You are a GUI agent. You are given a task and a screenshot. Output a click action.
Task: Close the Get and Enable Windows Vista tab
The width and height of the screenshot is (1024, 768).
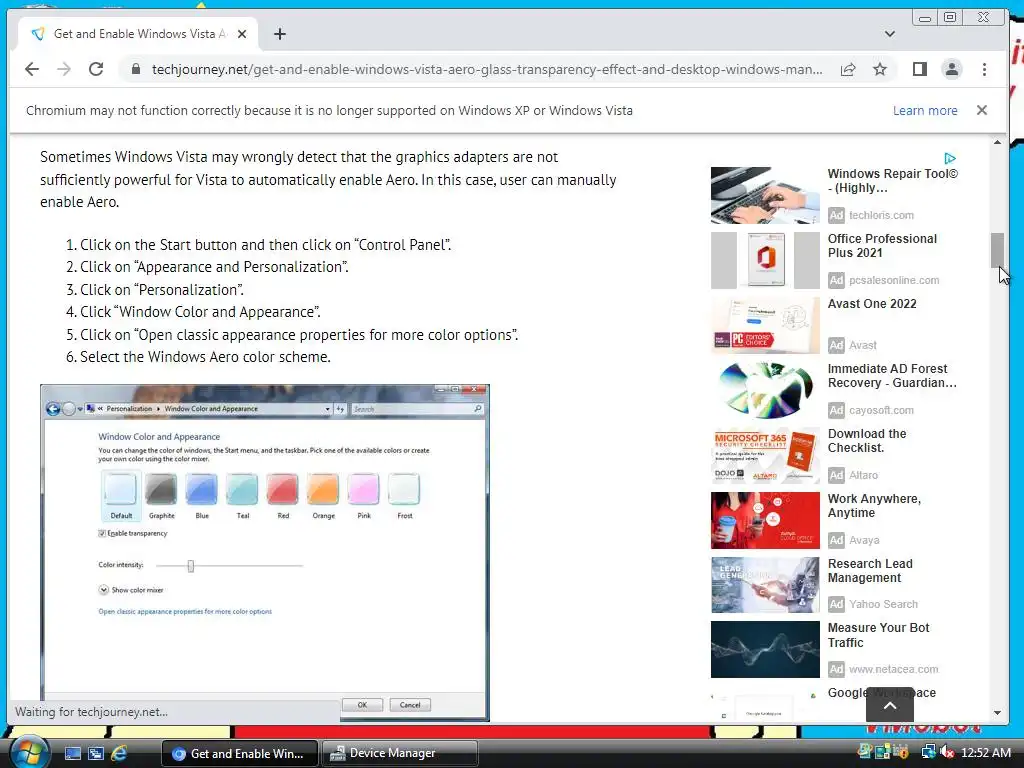(242, 34)
